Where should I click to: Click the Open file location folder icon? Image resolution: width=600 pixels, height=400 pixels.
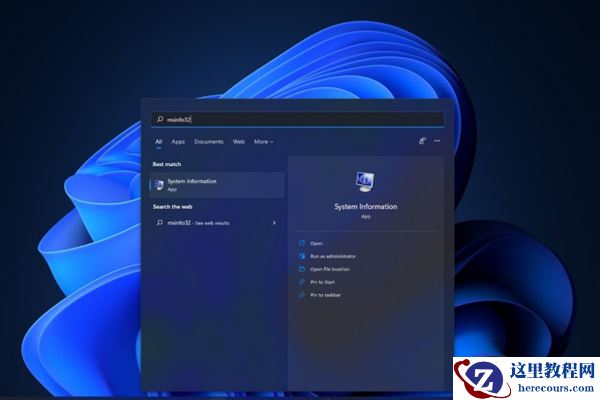(x=302, y=269)
